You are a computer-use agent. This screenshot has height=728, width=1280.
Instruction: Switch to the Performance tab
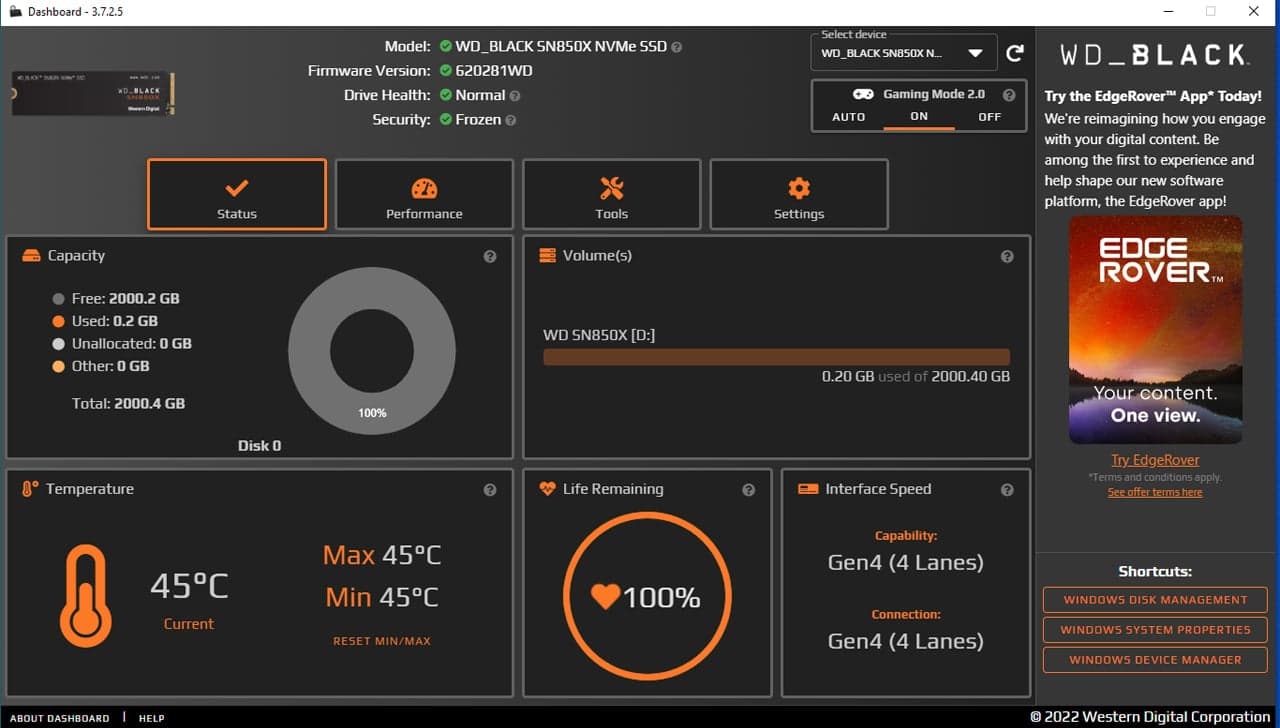tap(424, 195)
